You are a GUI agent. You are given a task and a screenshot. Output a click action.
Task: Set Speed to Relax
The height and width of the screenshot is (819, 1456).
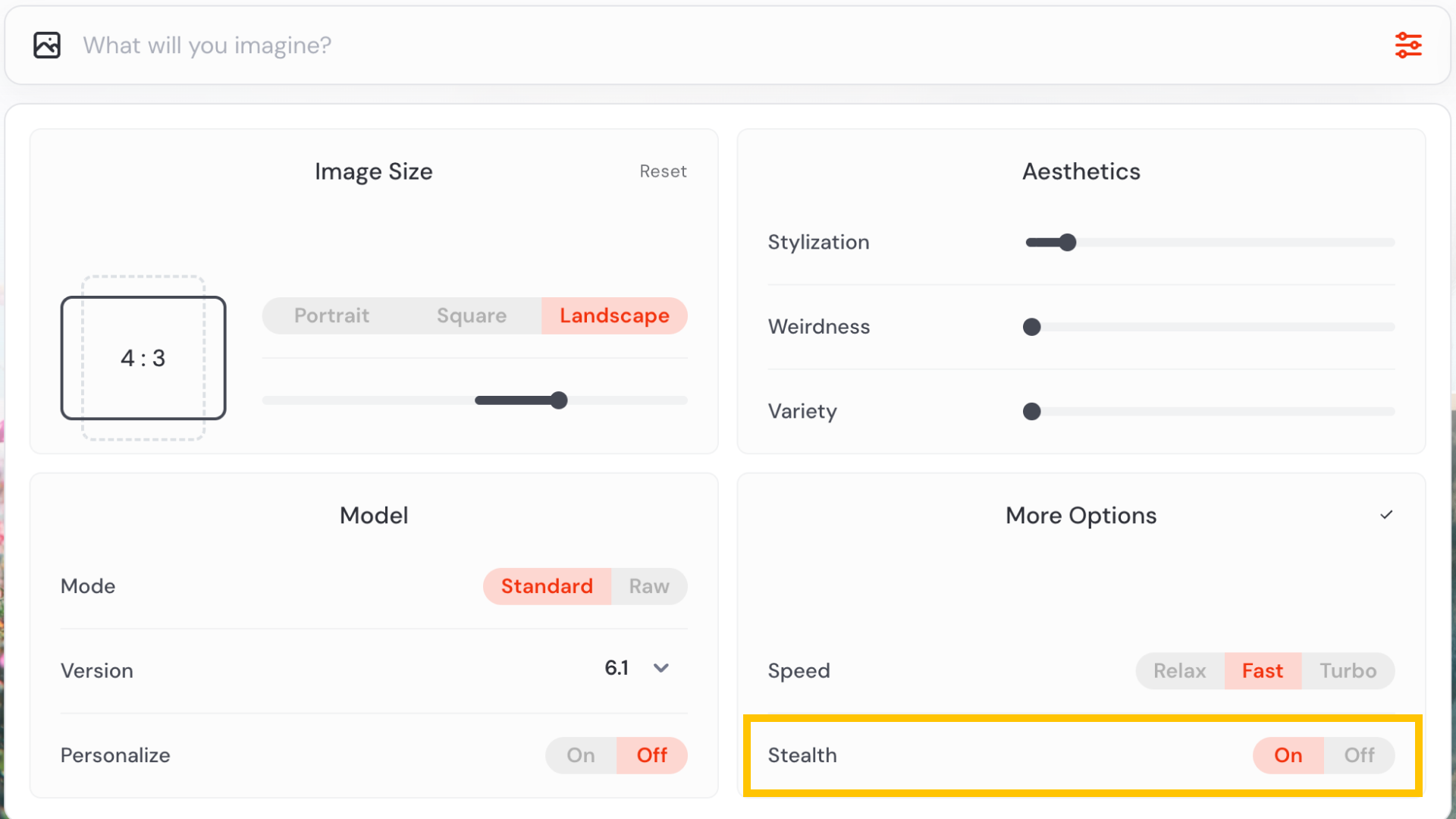point(1179,671)
